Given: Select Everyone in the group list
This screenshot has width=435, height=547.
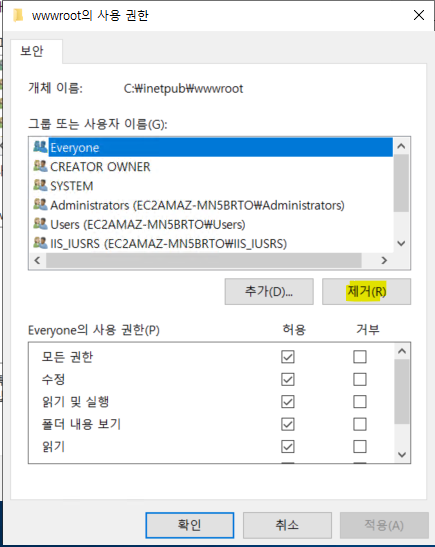Looking at the screenshot, I should 220,147.
